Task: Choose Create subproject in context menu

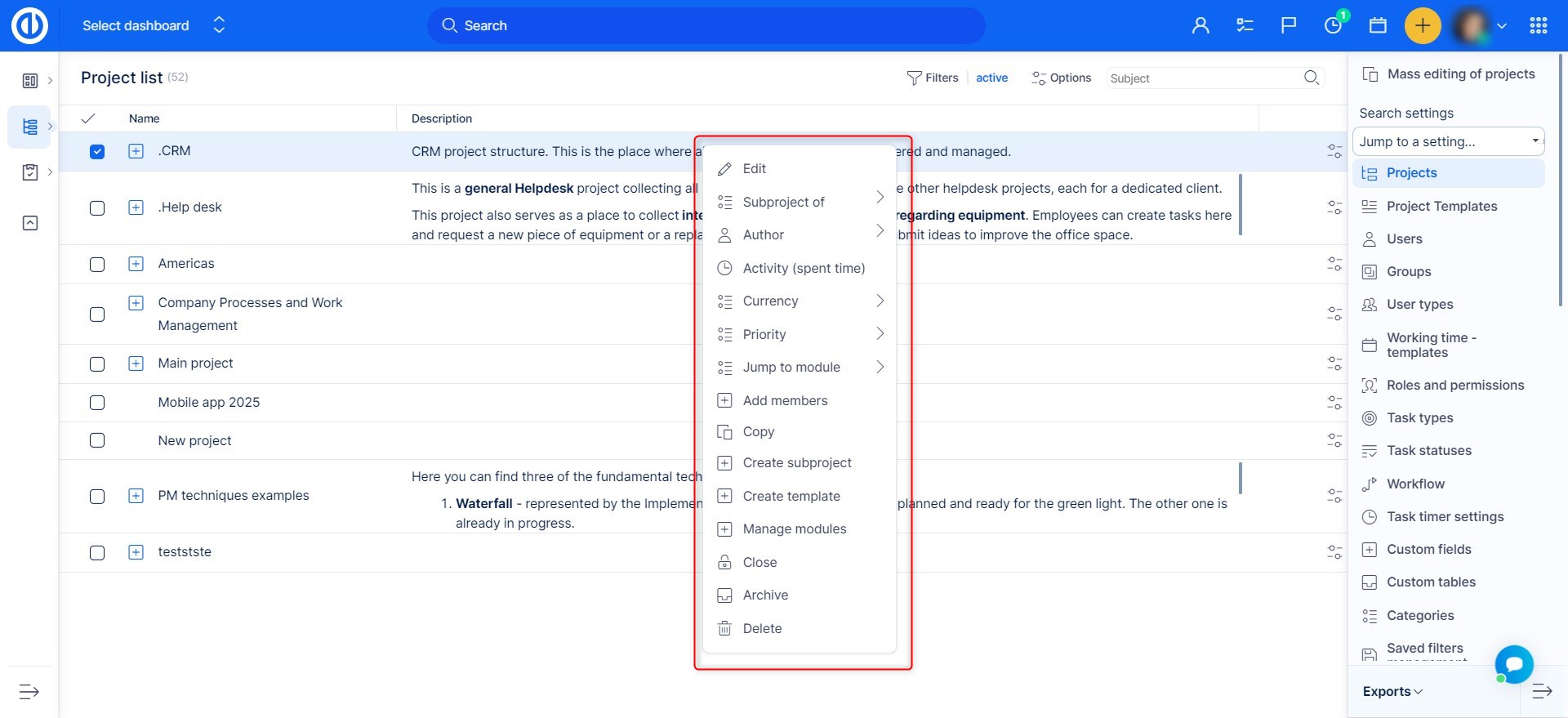Action: [x=796, y=463]
